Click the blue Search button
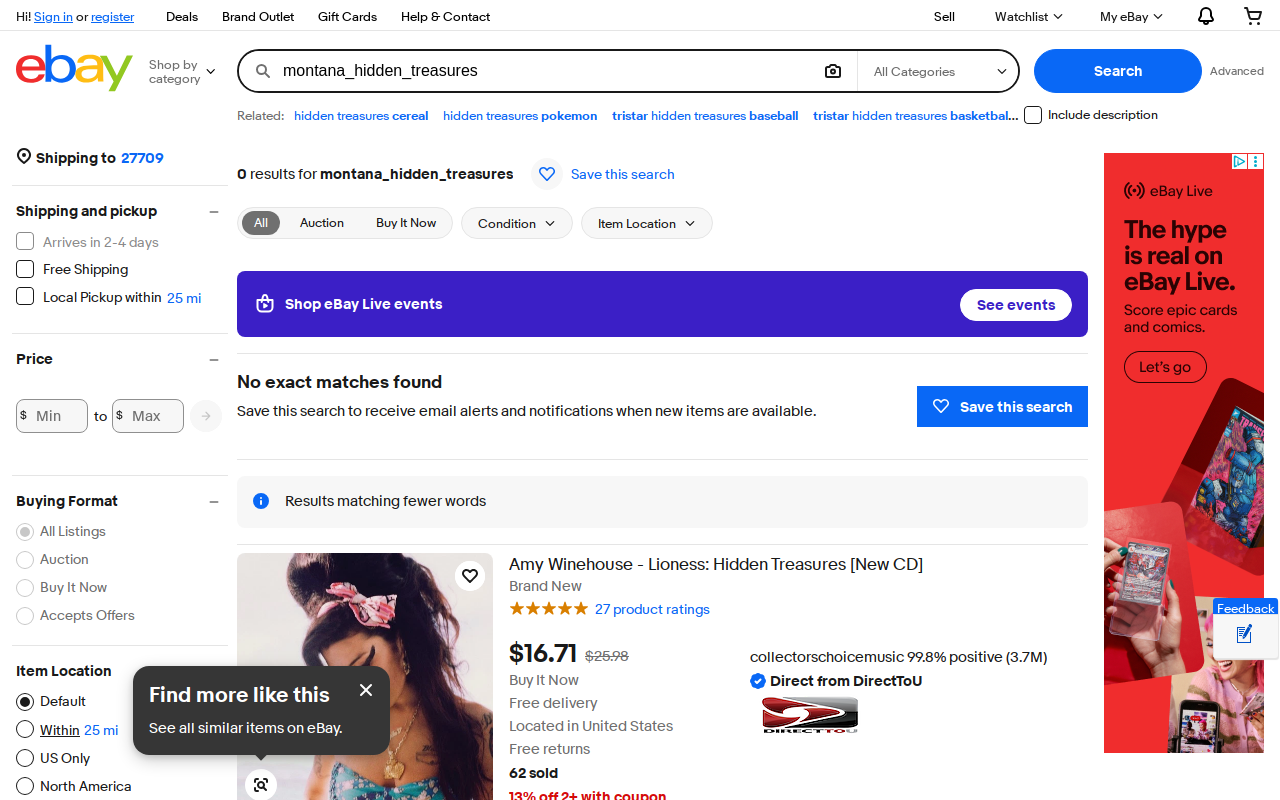Screen dimensions: 1280x800 [1117, 71]
